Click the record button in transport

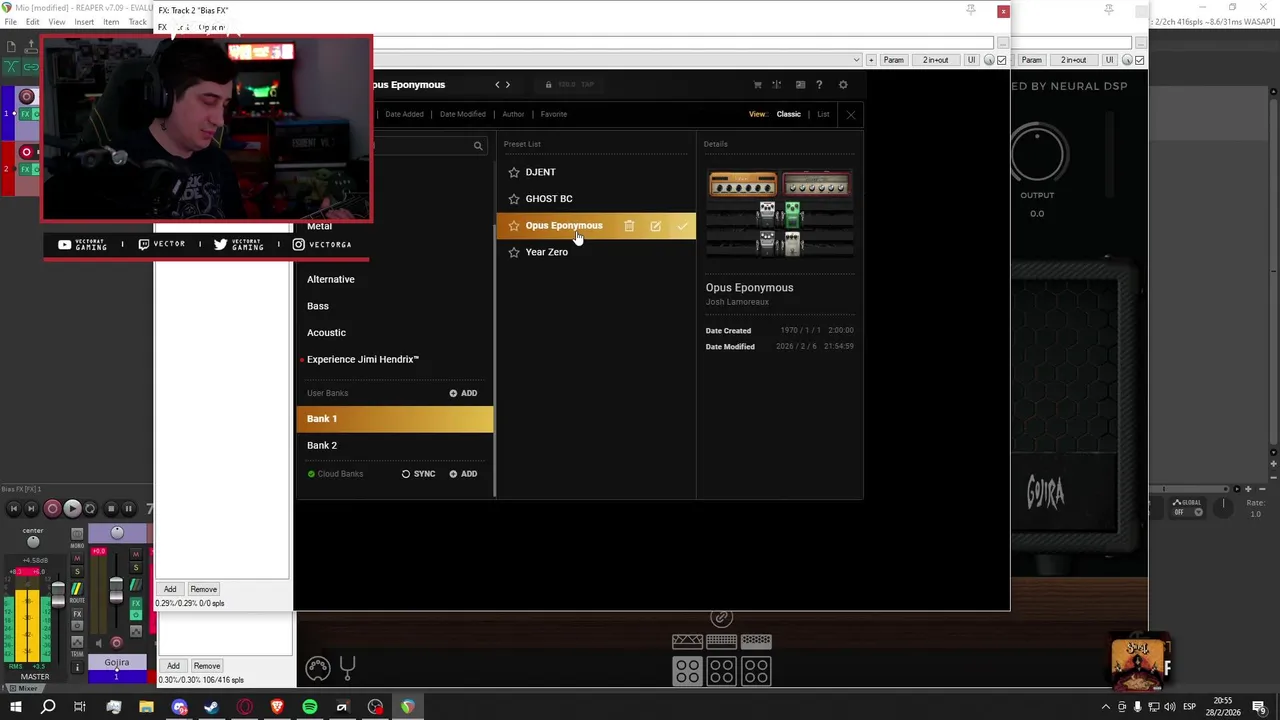tap(52, 509)
